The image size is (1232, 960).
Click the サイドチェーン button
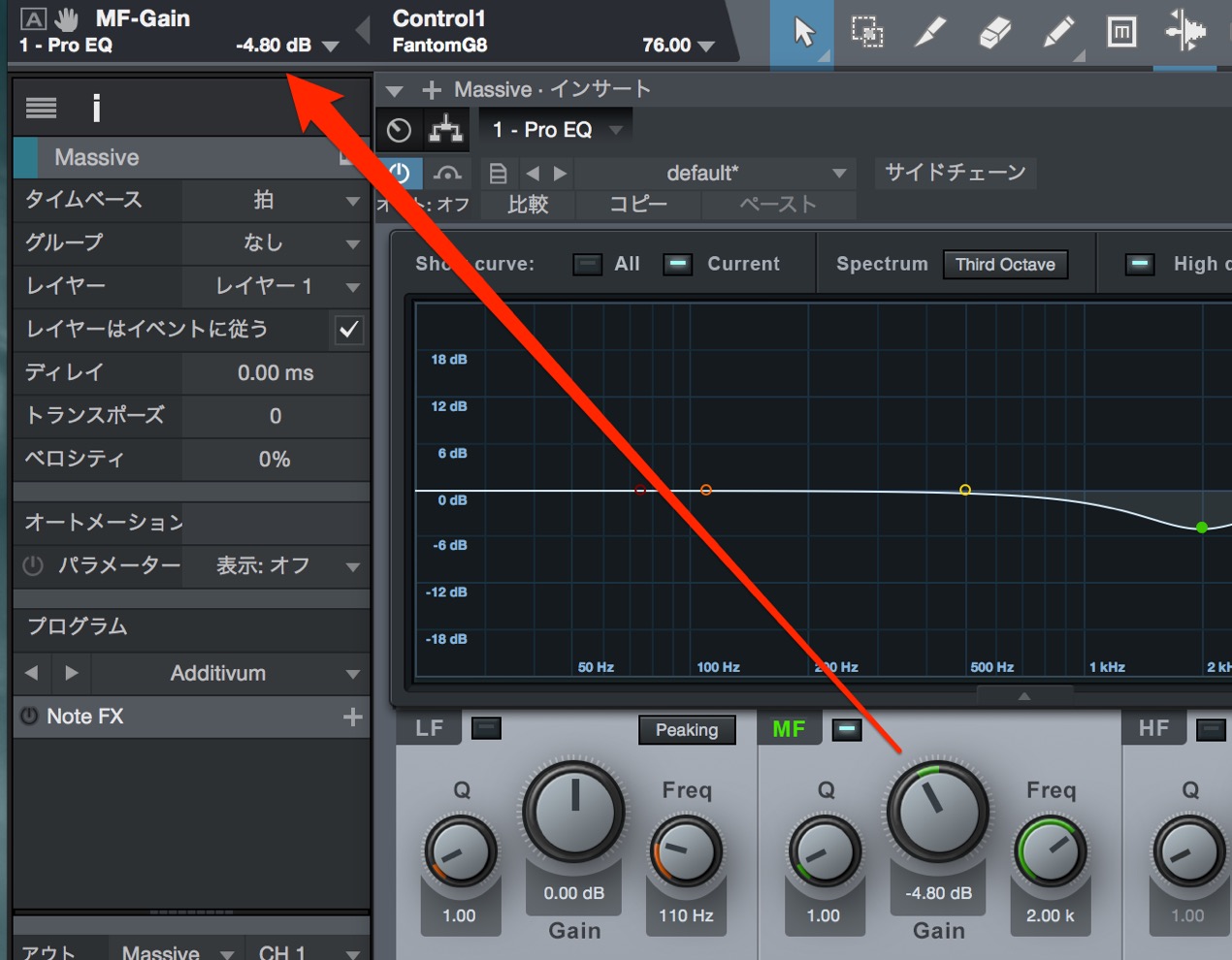point(956,173)
